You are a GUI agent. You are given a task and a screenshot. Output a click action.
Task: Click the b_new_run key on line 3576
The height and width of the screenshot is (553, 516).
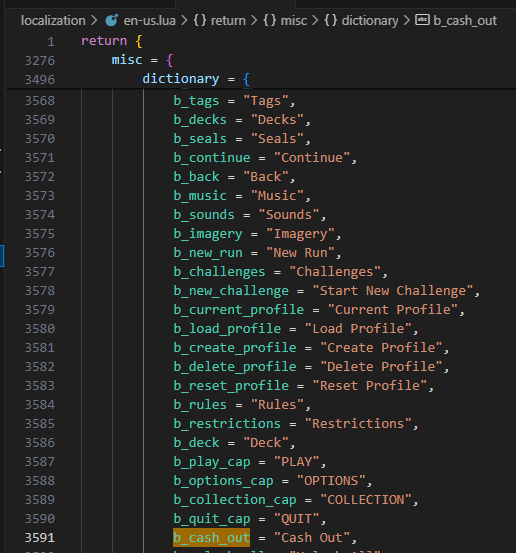(x=208, y=253)
